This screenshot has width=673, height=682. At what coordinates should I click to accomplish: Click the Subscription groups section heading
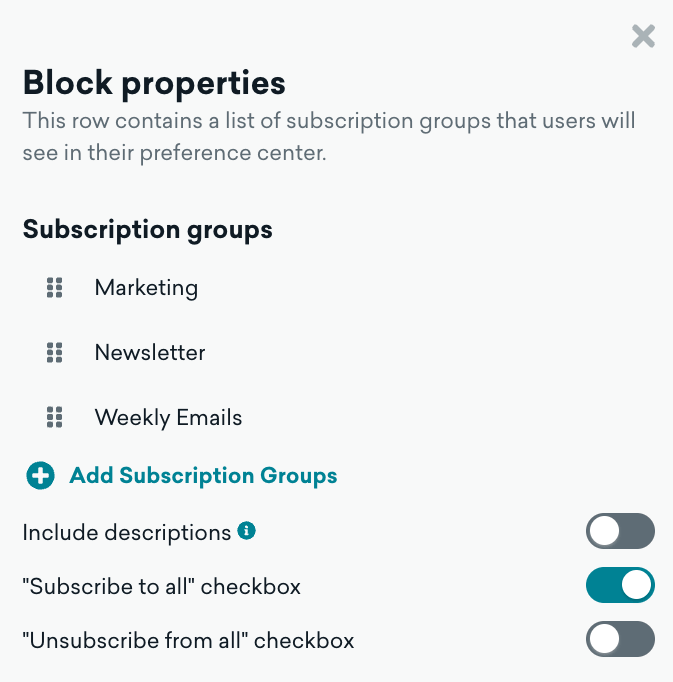point(147,229)
